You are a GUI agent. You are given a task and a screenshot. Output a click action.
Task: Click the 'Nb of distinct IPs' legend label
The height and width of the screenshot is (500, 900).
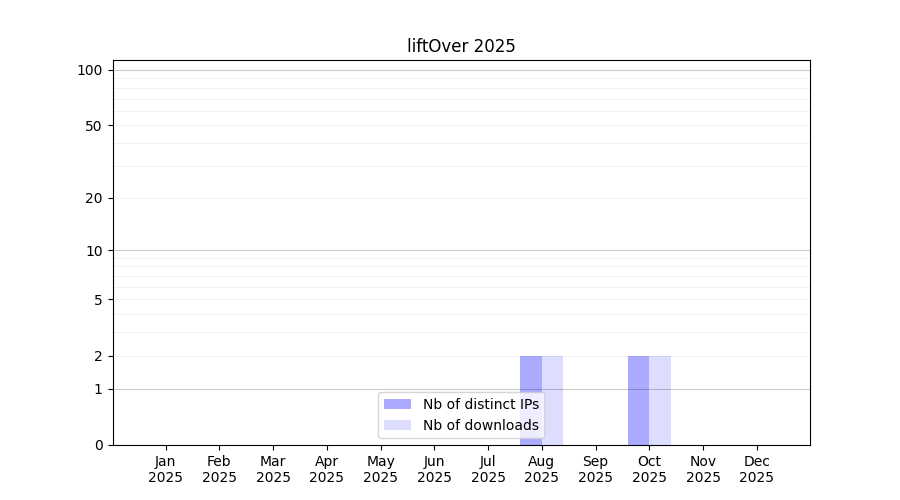[x=481, y=404]
